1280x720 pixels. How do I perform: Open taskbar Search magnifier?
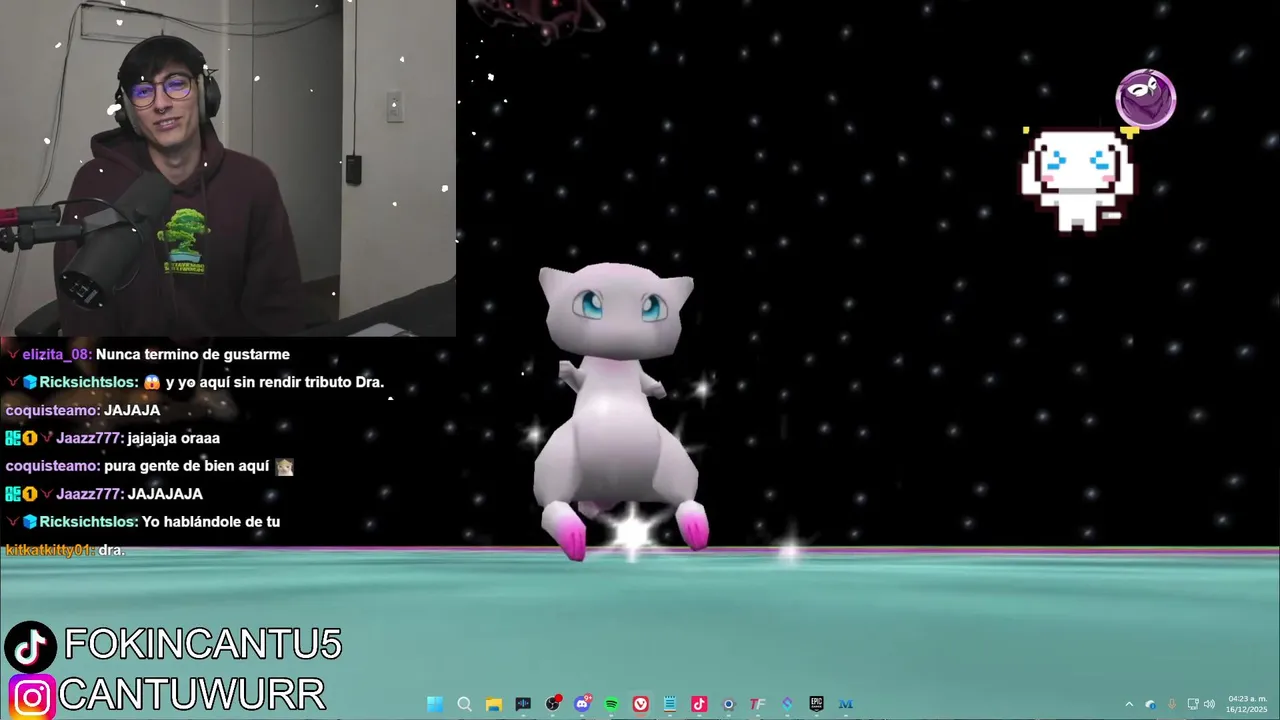464,704
